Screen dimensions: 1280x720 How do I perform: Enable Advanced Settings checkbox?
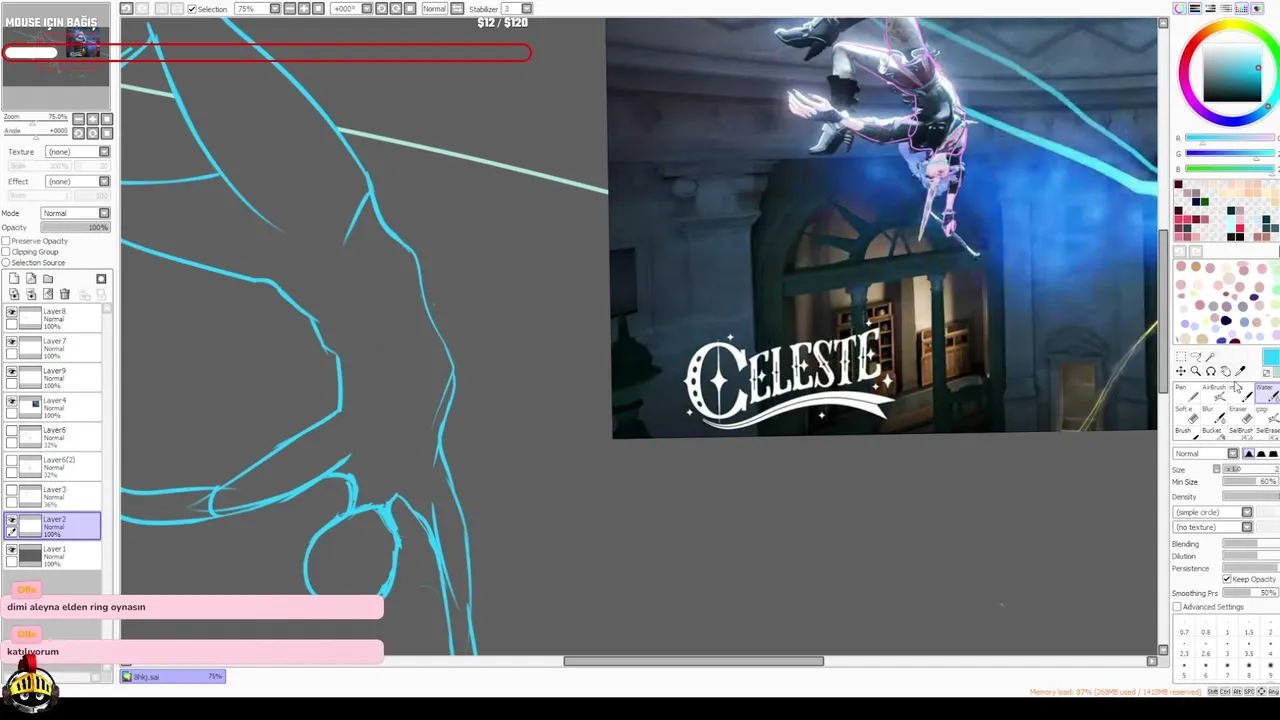point(1177,607)
